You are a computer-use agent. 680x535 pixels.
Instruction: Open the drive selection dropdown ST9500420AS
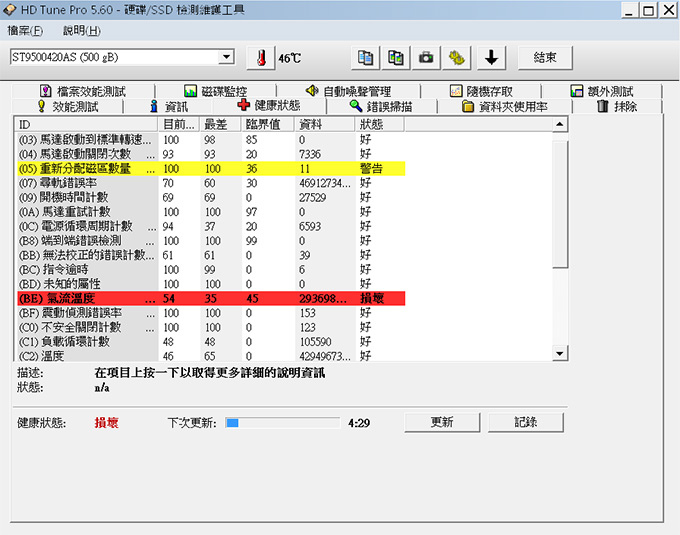[122, 57]
